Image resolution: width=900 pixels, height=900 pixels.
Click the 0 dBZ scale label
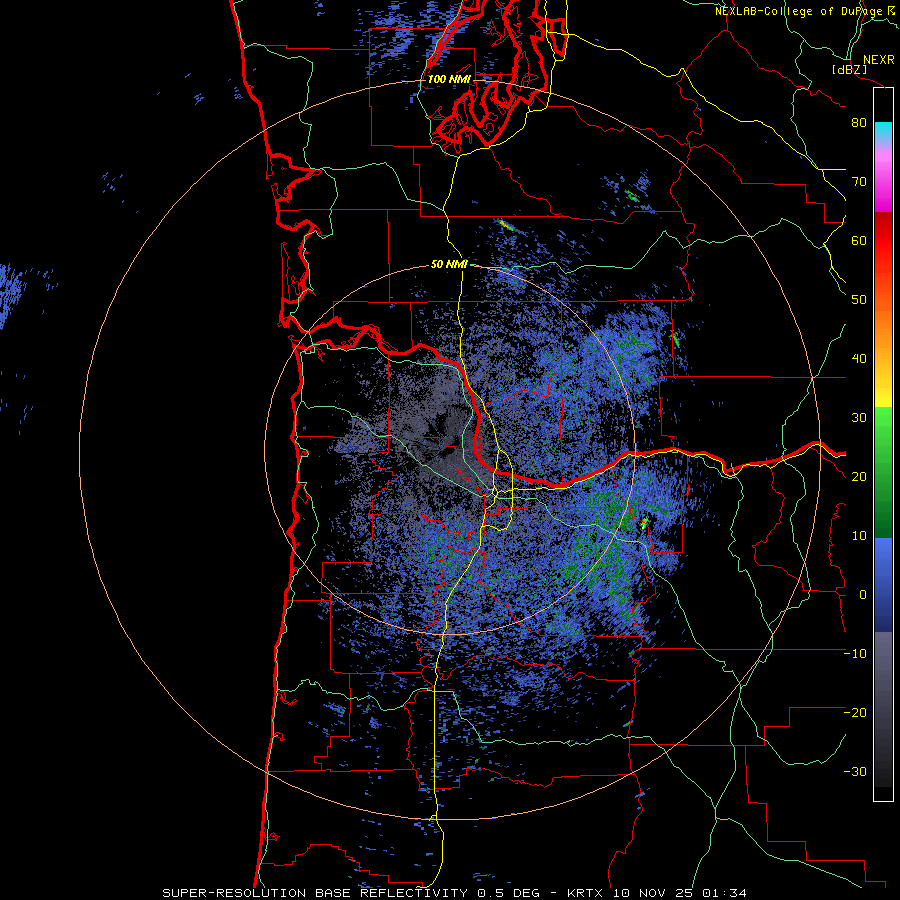tap(863, 595)
